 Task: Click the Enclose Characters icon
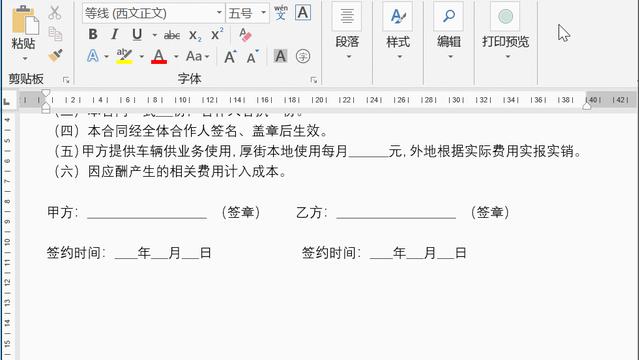tap(303, 56)
